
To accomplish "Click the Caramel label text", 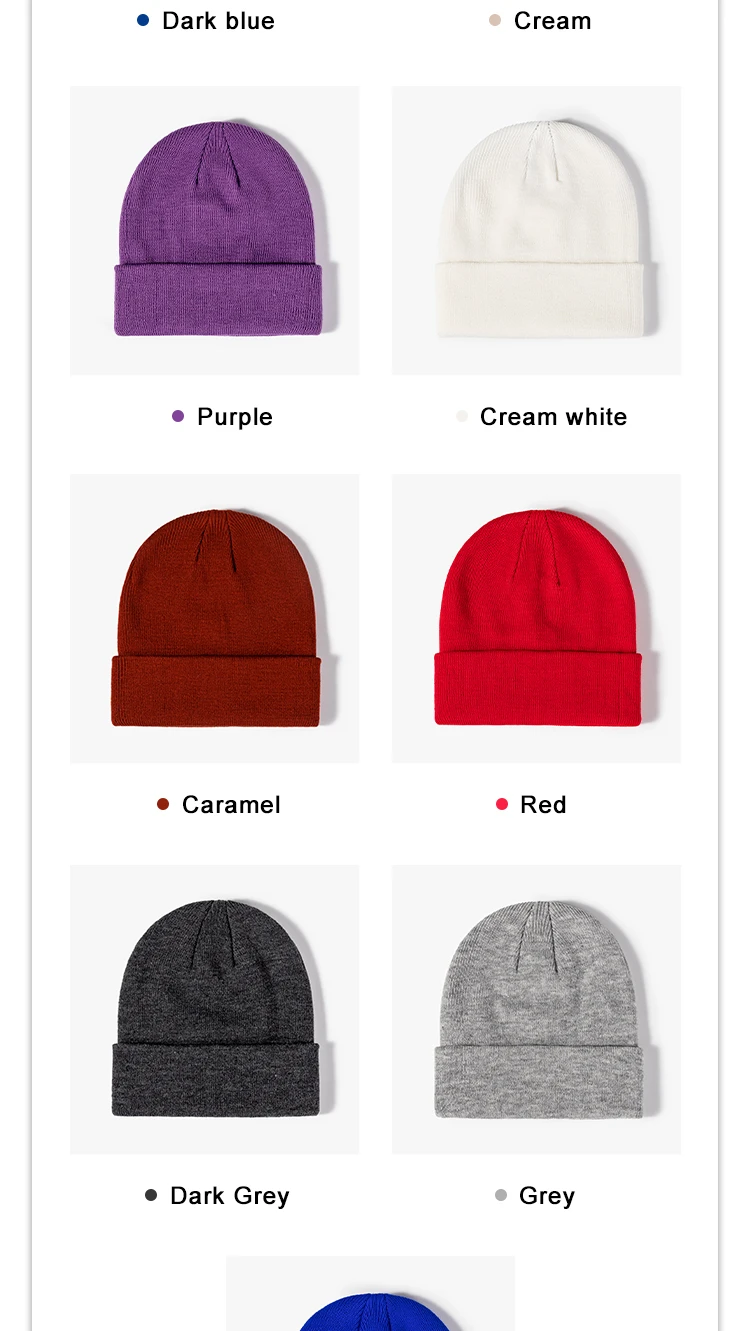I will coord(231,805).
